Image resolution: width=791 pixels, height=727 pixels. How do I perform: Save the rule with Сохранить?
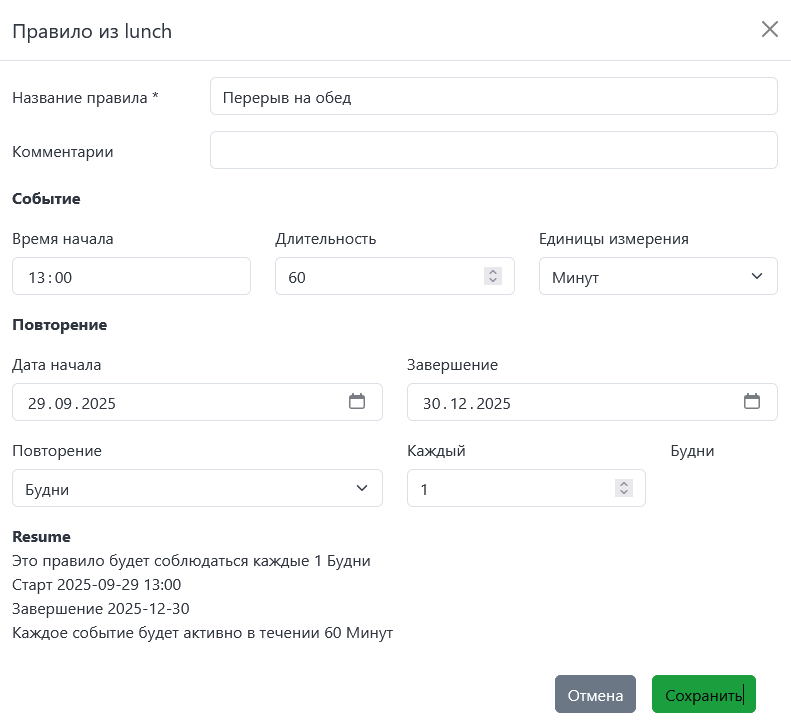pos(703,695)
